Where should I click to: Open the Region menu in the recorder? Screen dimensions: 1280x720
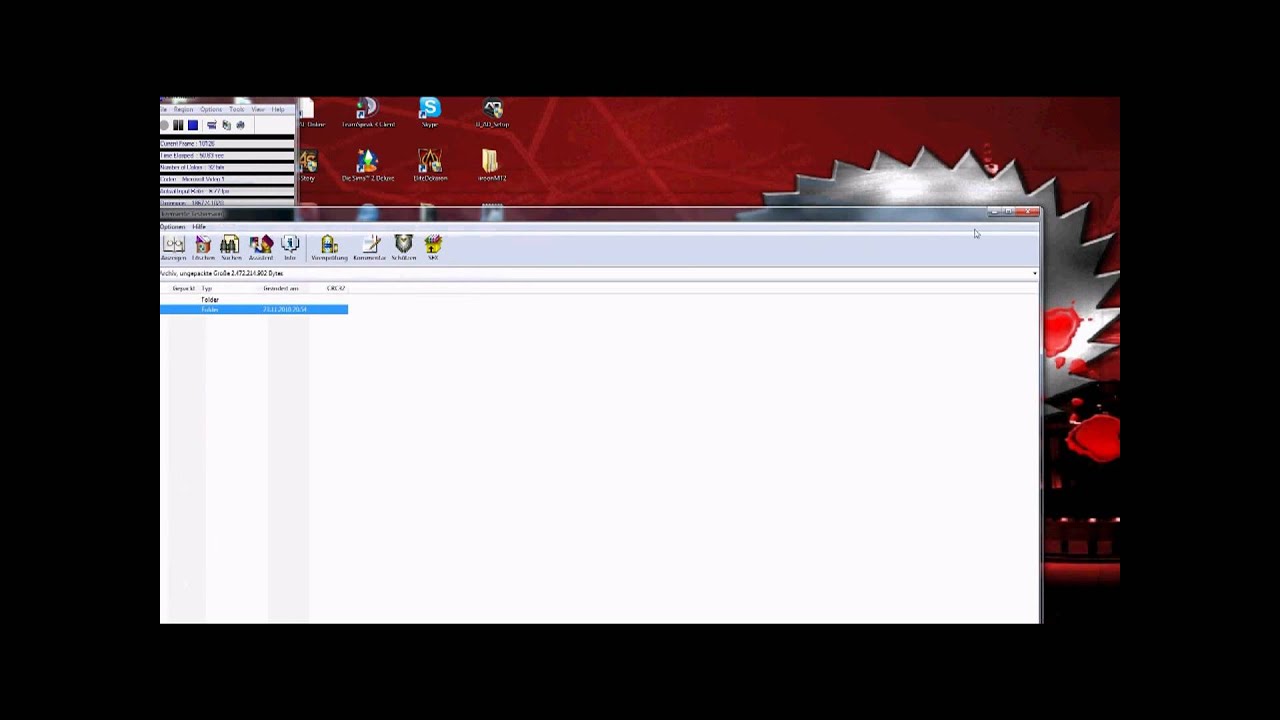[x=184, y=109]
